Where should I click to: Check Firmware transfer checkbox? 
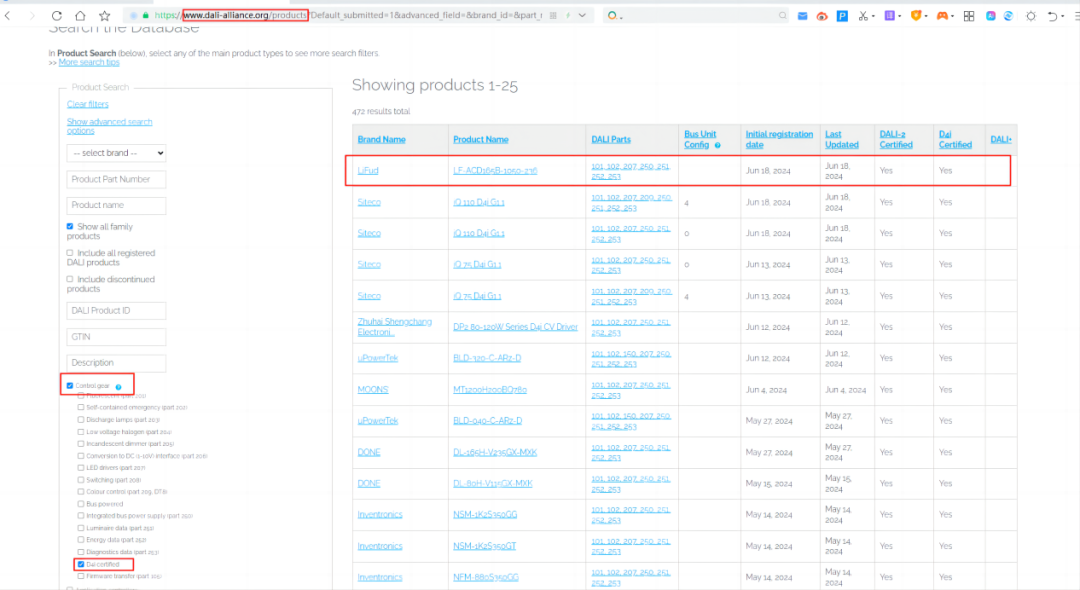(81, 576)
